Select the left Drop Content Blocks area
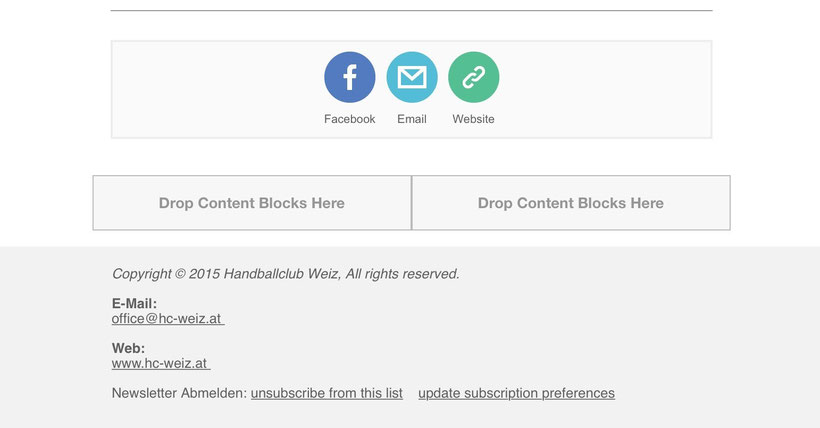The width and height of the screenshot is (820, 428). click(x=252, y=202)
